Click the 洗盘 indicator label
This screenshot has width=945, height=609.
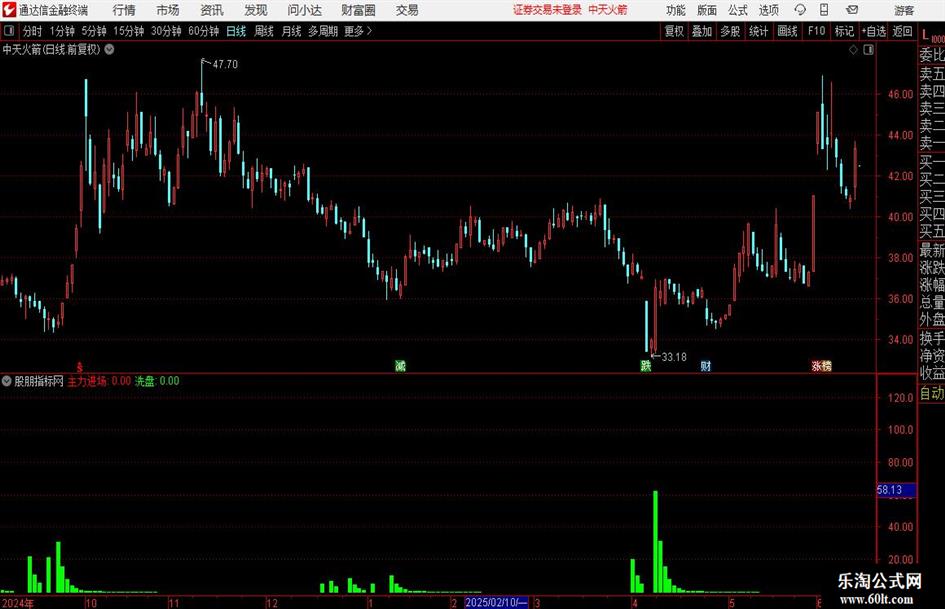(145, 381)
